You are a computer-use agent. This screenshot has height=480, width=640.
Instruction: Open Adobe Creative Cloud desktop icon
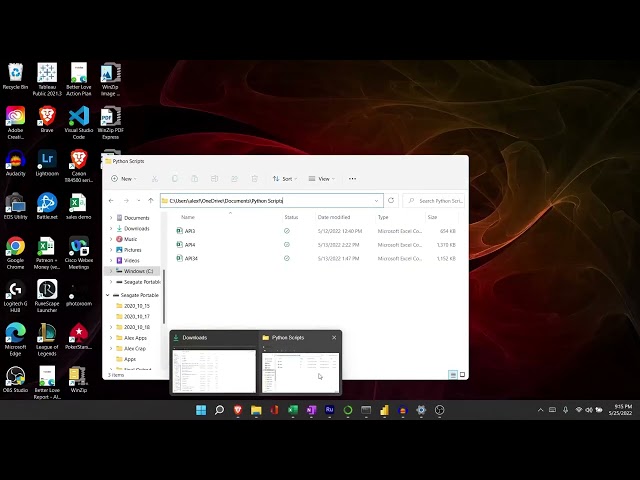[15, 122]
